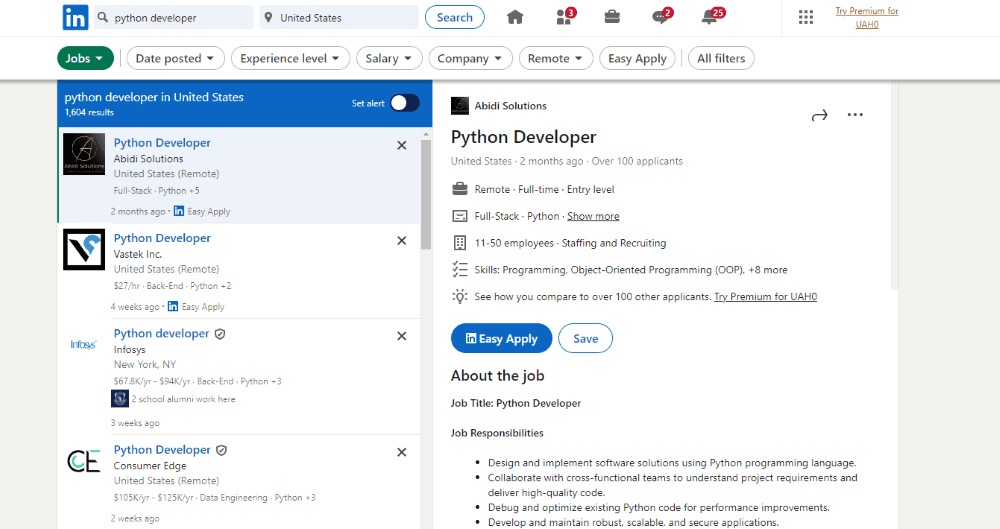Click '2 school alumni work here' text
Image resolution: width=1000 pixels, height=529 pixels.
tap(183, 399)
